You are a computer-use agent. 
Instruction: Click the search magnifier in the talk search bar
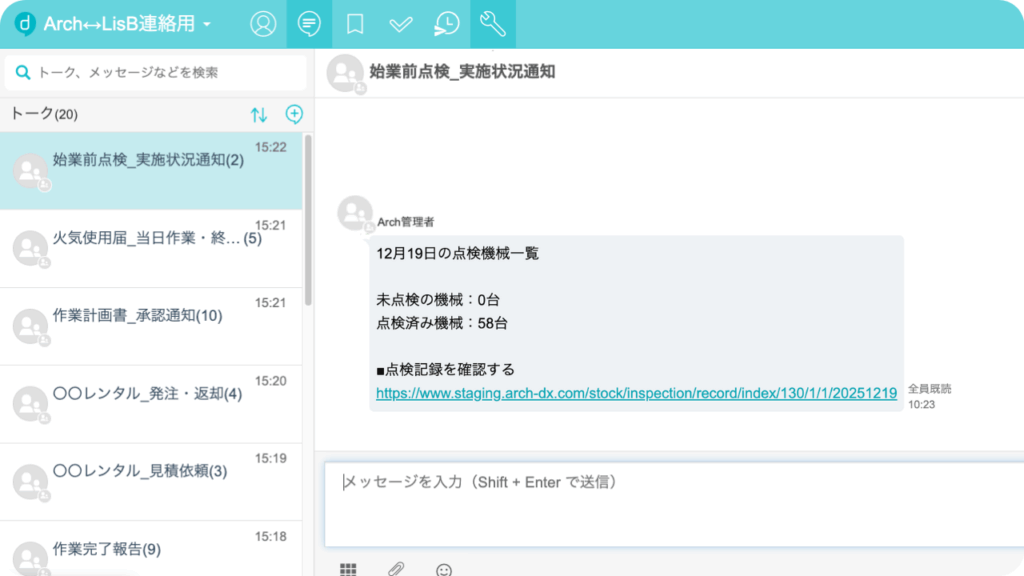[x=23, y=72]
